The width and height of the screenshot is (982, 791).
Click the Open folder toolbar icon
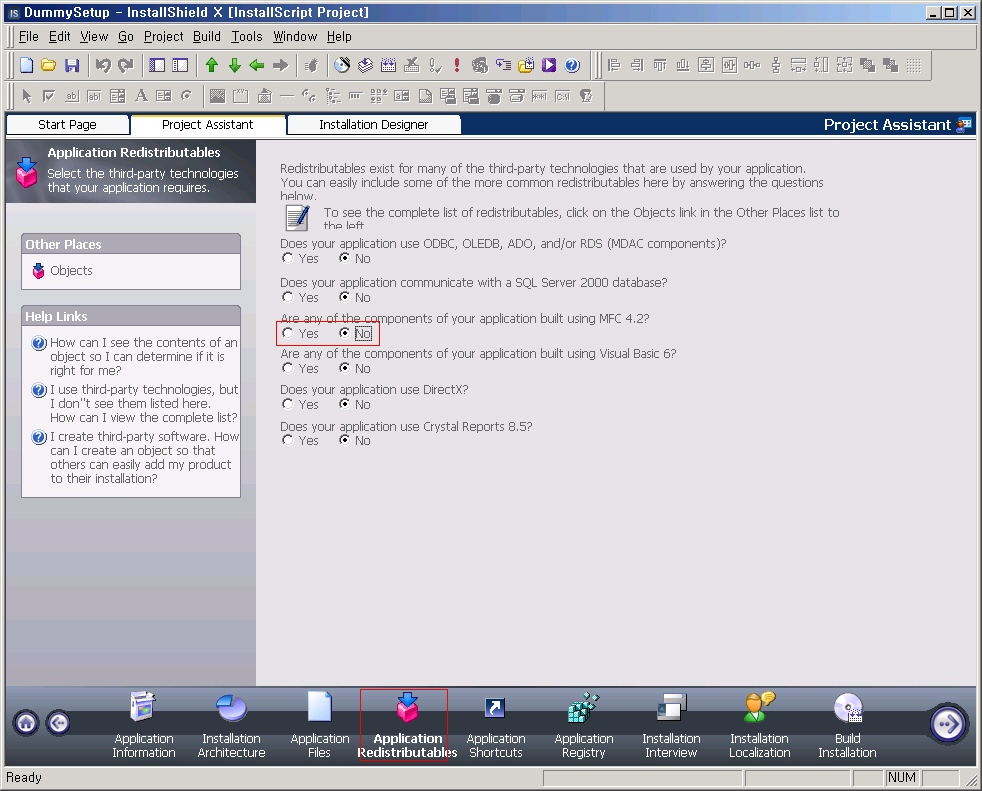click(x=49, y=65)
